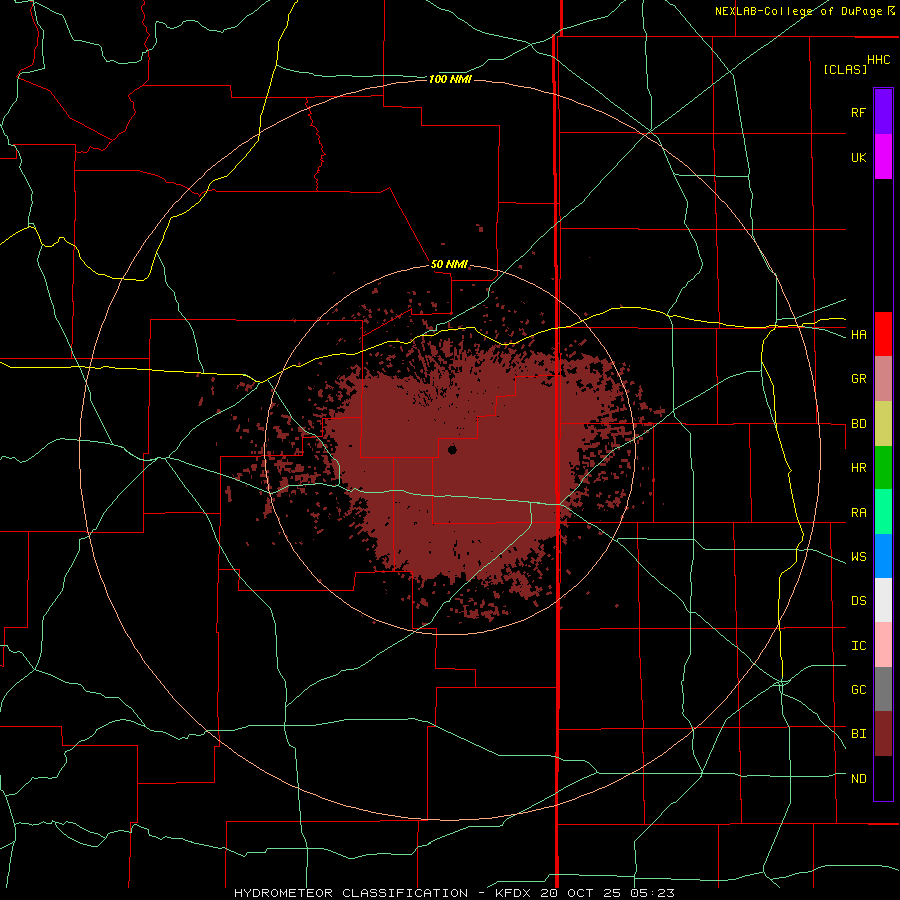
Task: Click the DS legend label
Action: [x=858, y=601]
